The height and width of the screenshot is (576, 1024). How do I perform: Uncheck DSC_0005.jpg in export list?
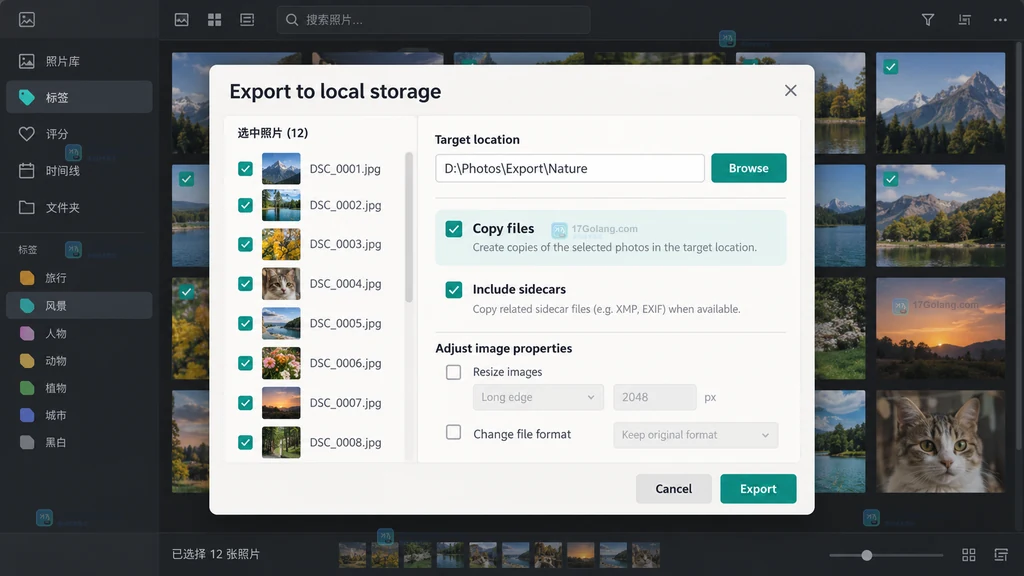pyautogui.click(x=246, y=323)
